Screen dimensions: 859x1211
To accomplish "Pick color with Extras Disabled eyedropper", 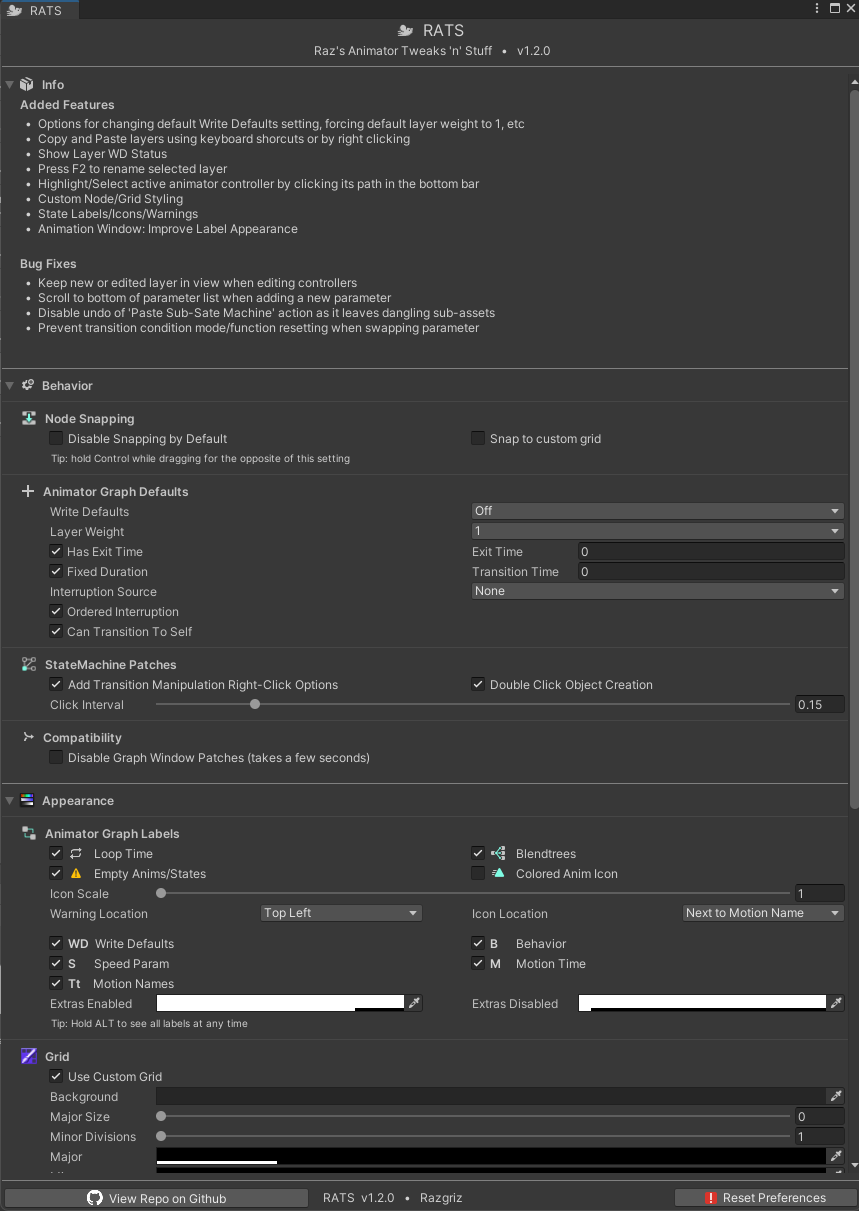I will [837, 1002].
